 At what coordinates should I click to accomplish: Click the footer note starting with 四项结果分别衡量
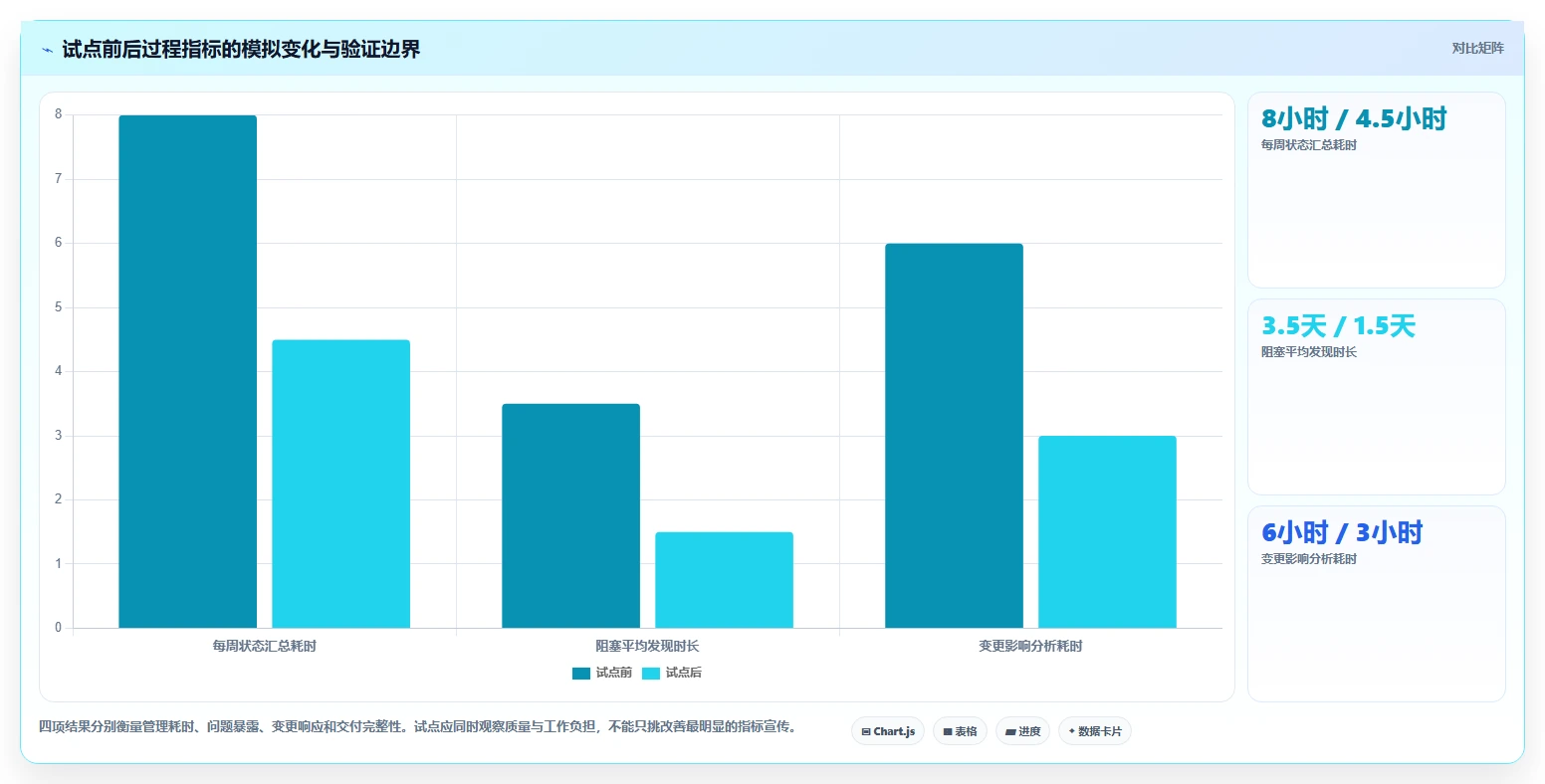[417, 727]
